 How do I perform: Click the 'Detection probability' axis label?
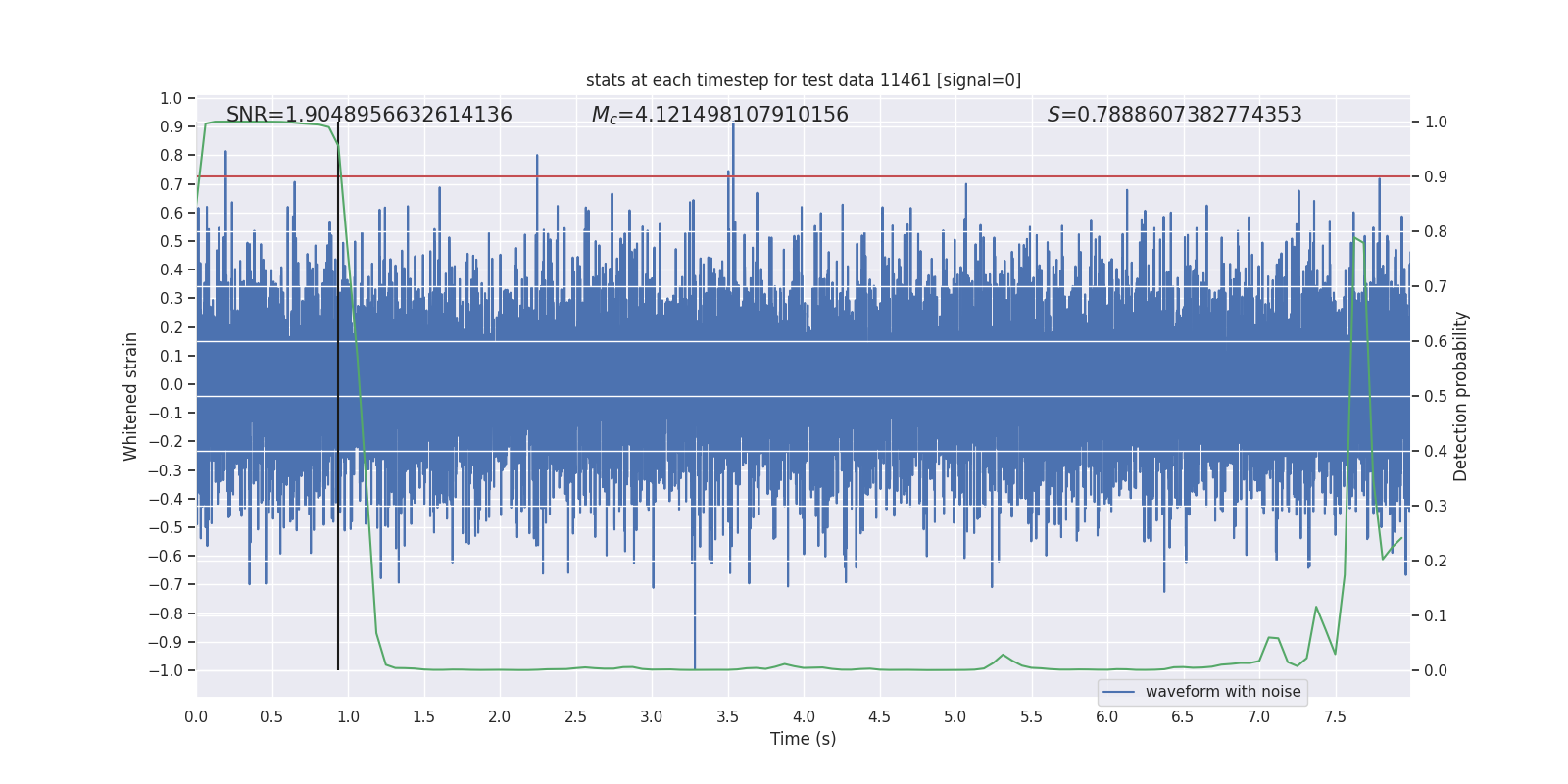pyautogui.click(x=1461, y=397)
